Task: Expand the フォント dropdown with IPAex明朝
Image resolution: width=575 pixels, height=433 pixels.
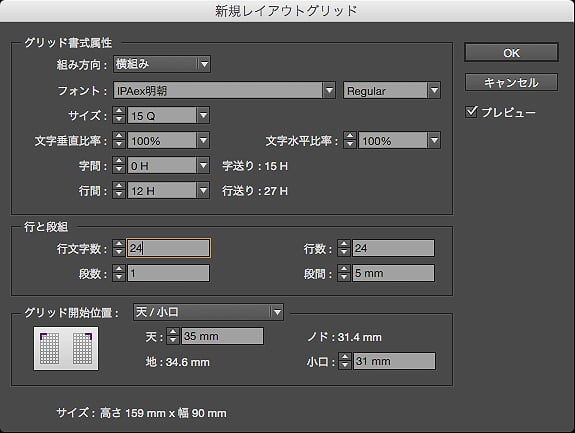Action: [224, 90]
